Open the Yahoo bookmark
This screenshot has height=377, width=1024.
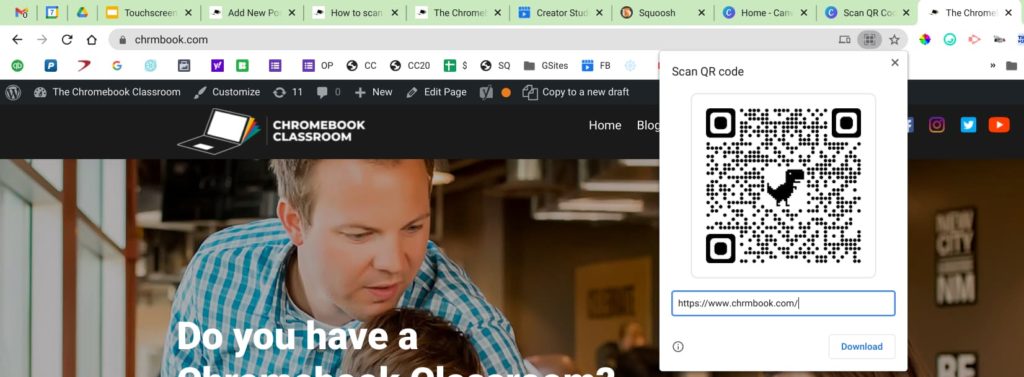(x=217, y=65)
